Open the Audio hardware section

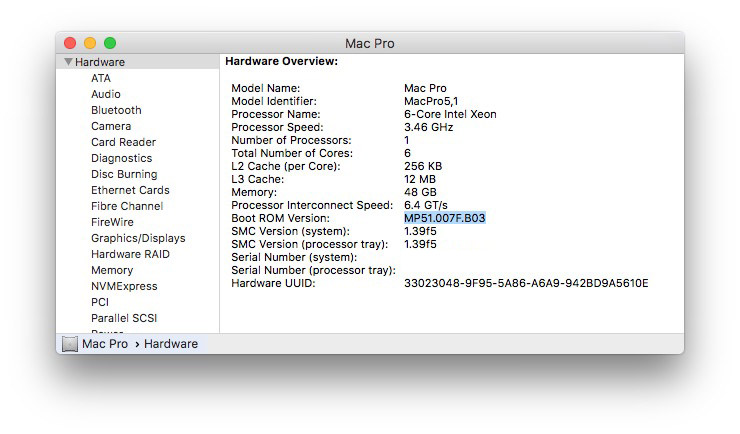pyautogui.click(x=106, y=94)
